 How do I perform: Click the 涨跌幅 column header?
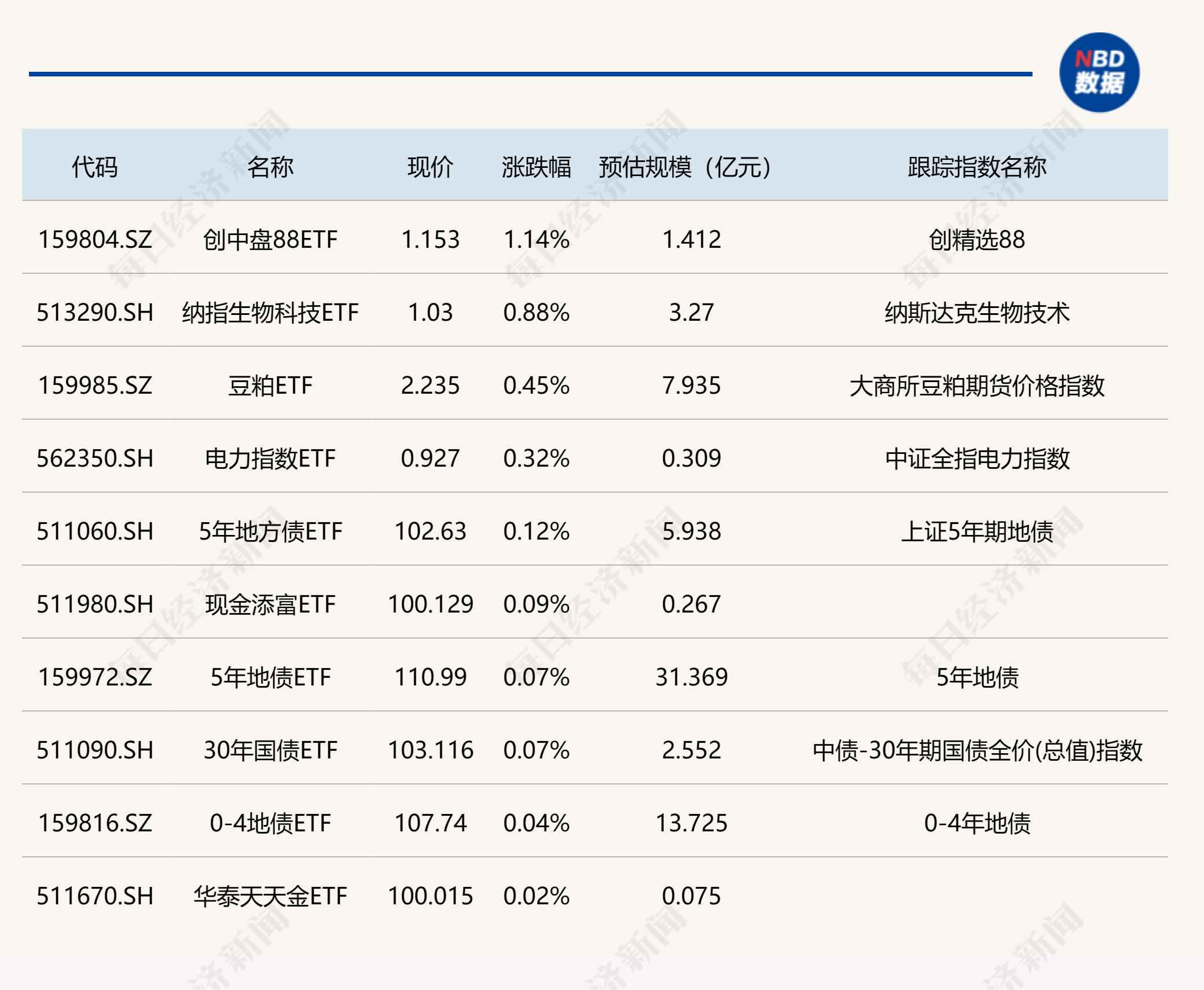(537, 167)
